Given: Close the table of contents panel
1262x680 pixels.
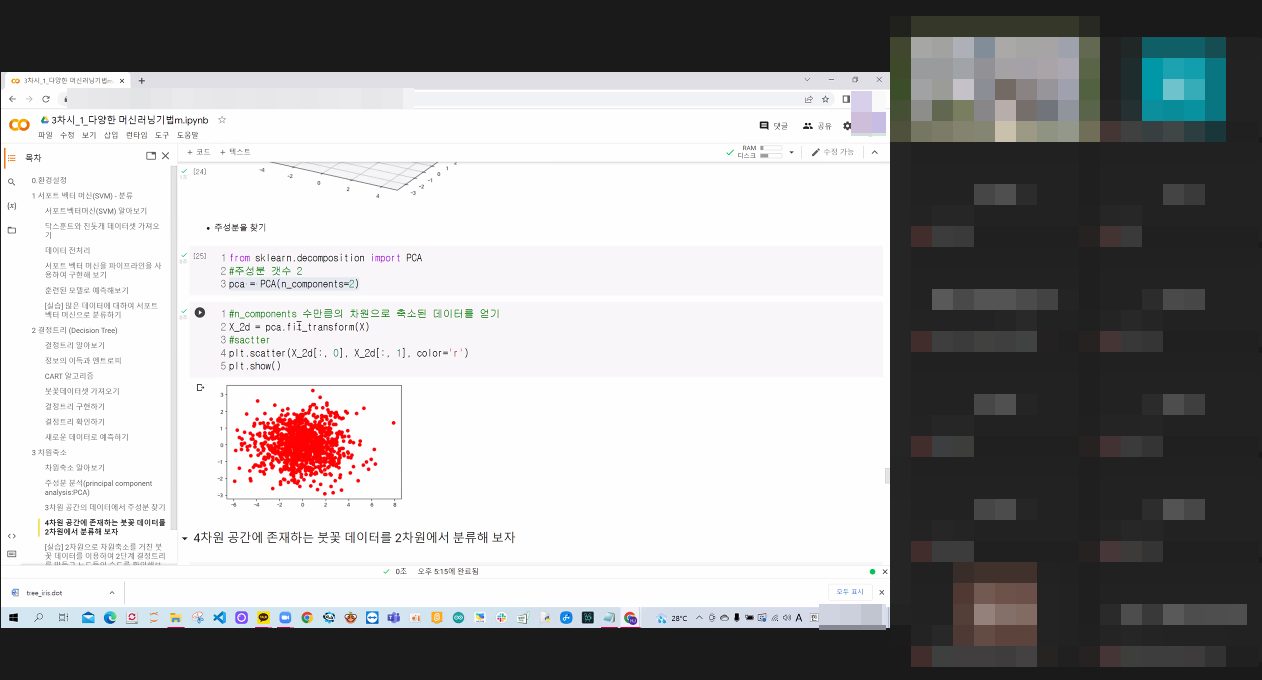Looking at the screenshot, I should (165, 156).
